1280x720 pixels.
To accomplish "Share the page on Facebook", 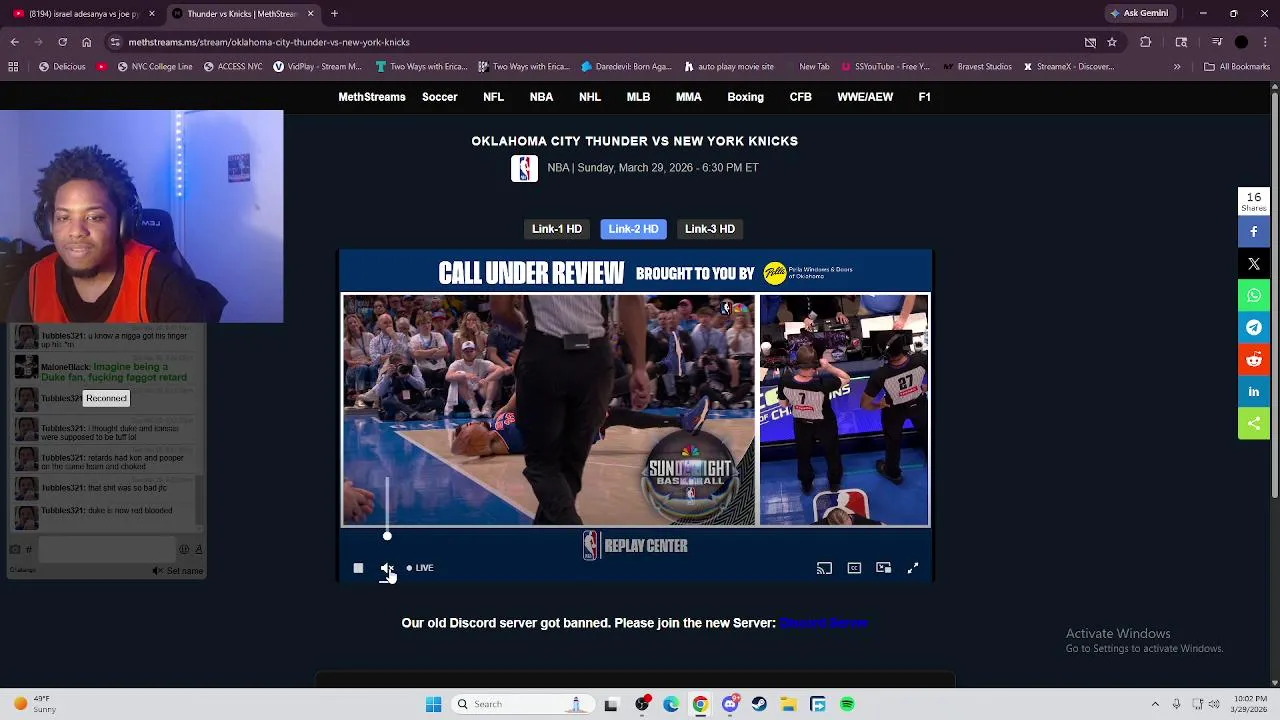I will [x=1254, y=231].
